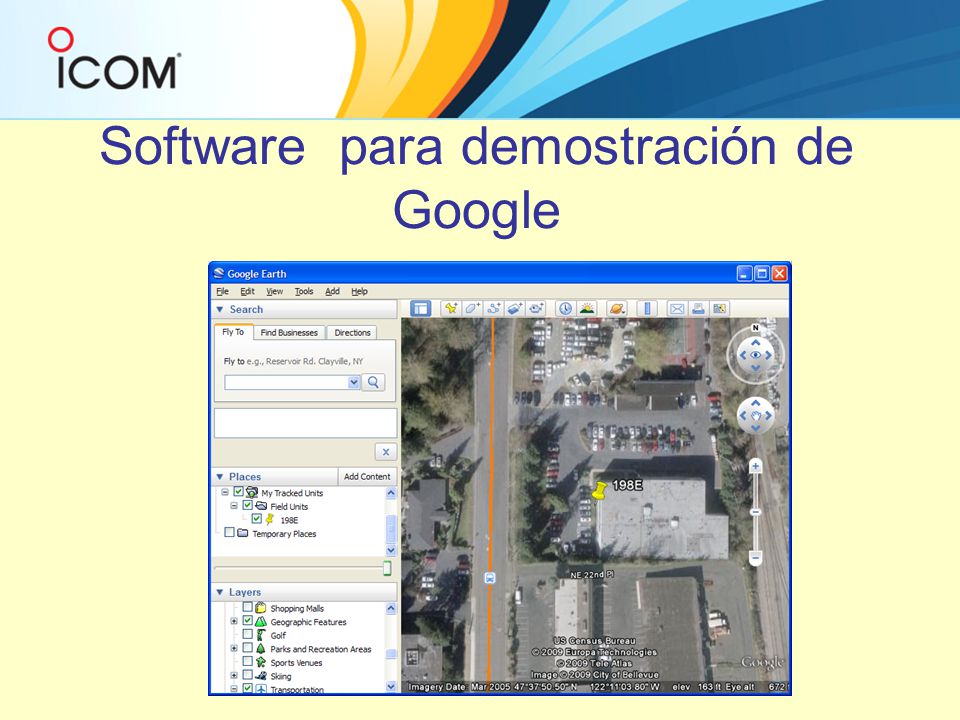Click inside the Fly To input field
This screenshot has width=960, height=720.
click(286, 383)
